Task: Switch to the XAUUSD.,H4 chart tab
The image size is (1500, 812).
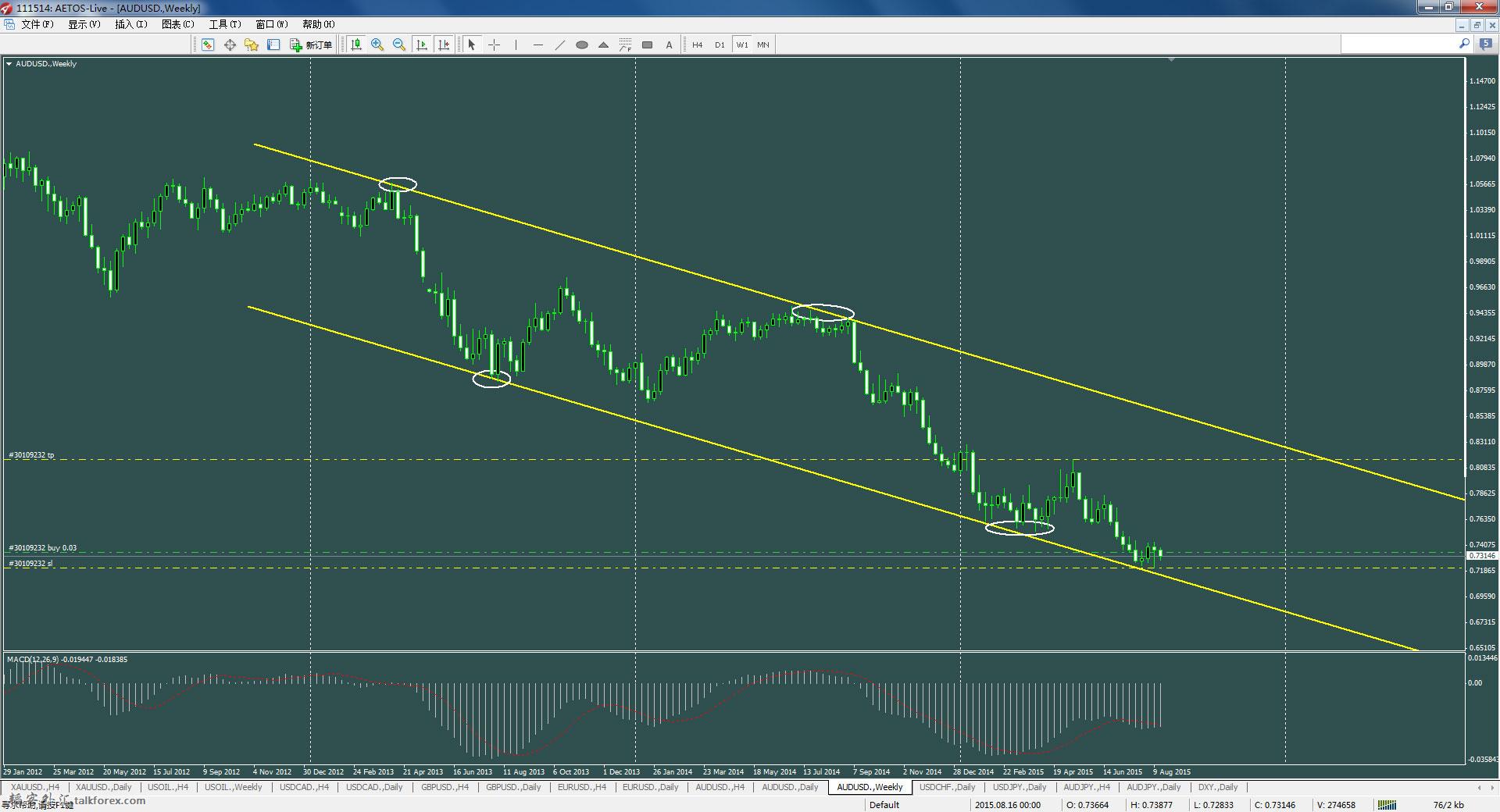Action: pos(35,787)
